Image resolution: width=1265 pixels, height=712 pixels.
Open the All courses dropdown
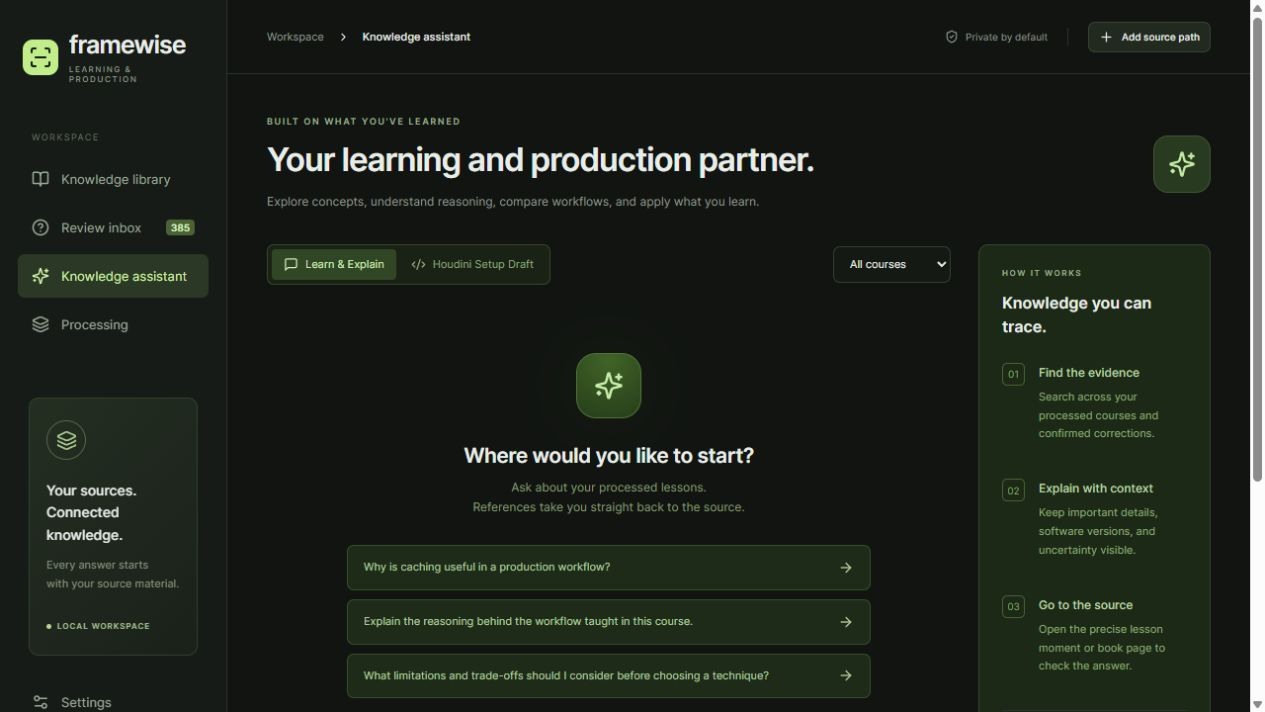click(891, 264)
